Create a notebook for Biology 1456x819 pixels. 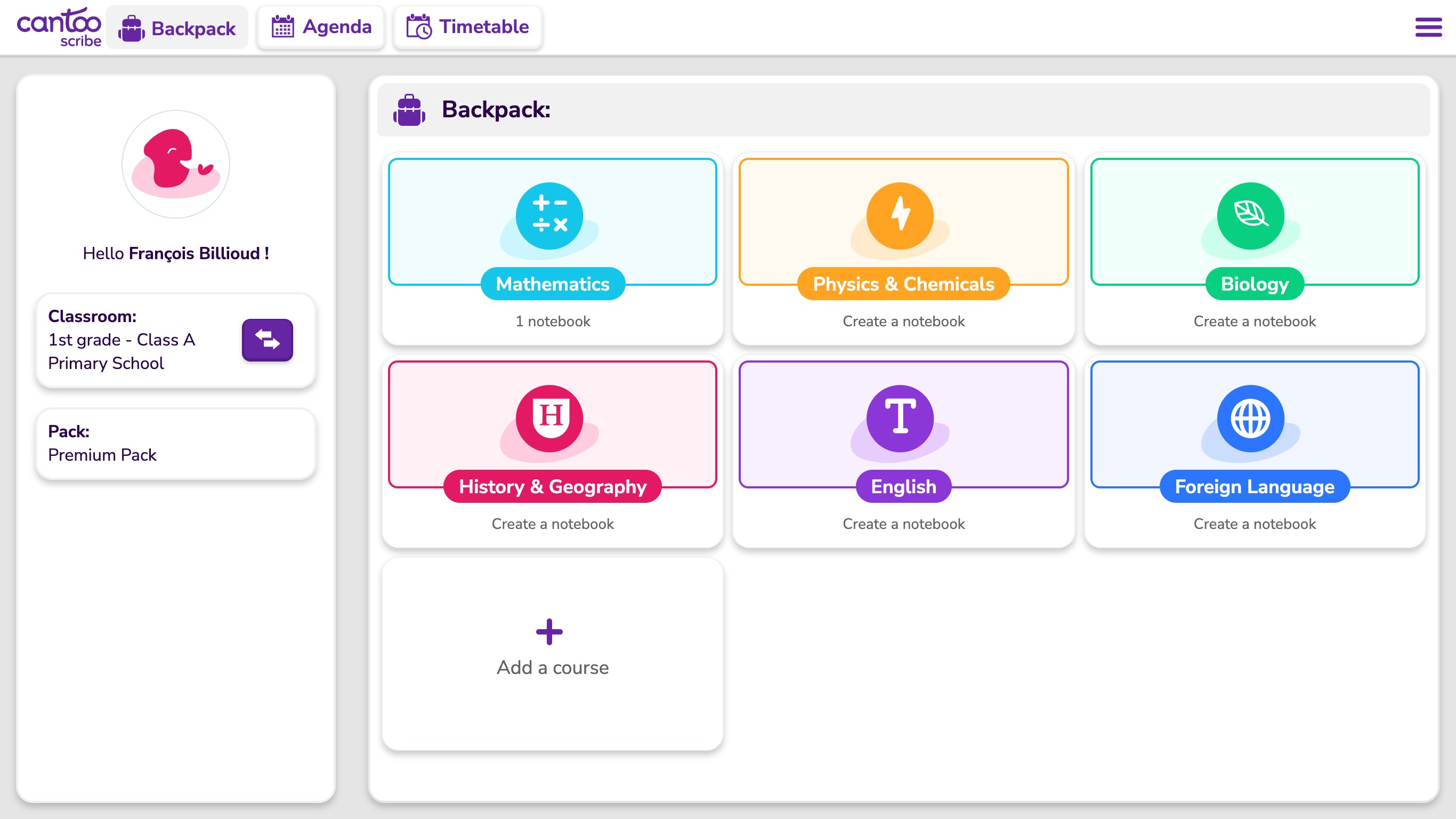tap(1254, 322)
